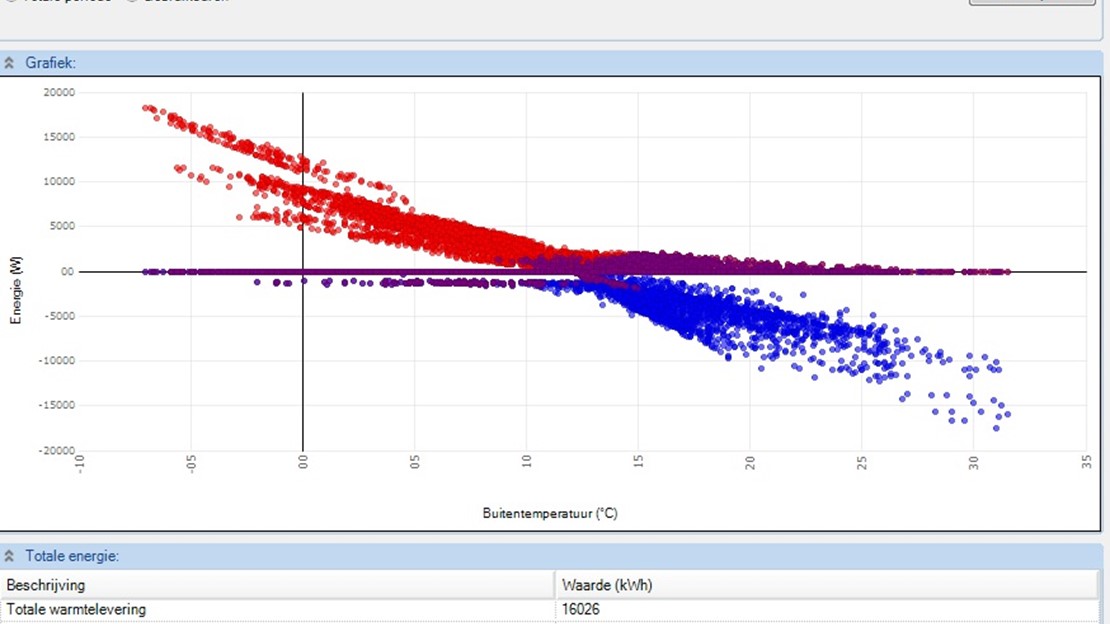Click the 35 tick label on x-axis
This screenshot has height=624, width=1110.
[x=1085, y=464]
